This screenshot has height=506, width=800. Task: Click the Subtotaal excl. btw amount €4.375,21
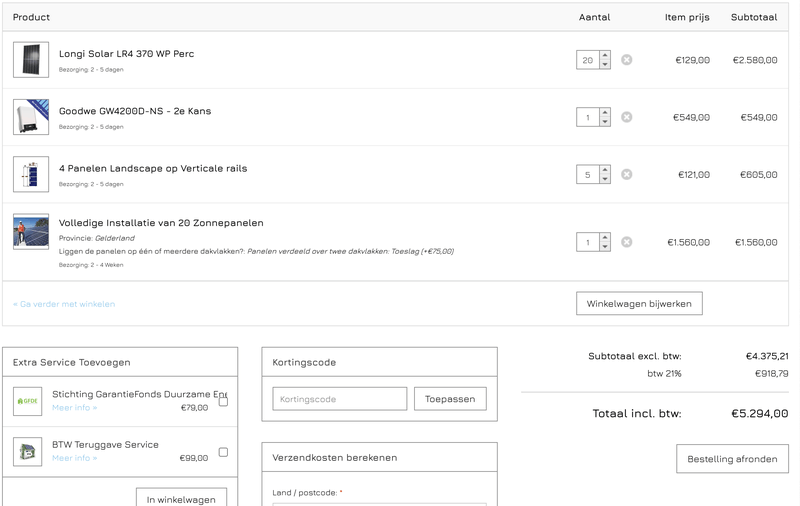[767, 356]
